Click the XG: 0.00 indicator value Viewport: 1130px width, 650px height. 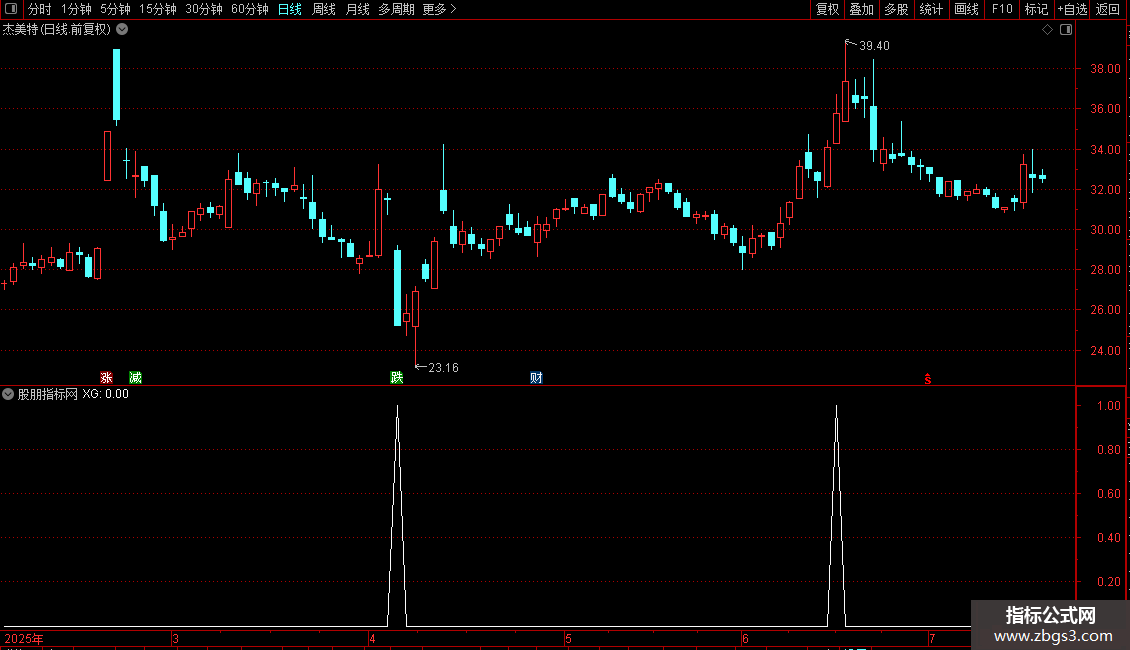[105, 394]
